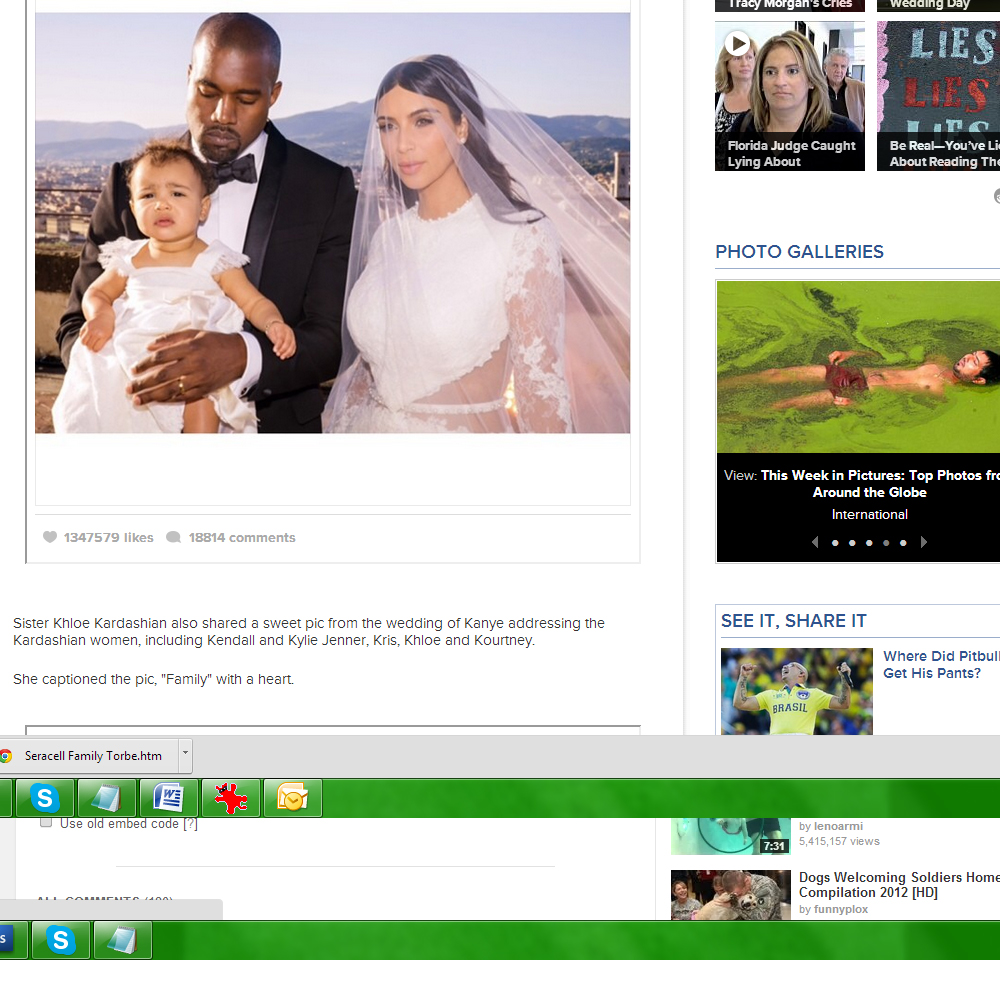Select the first photo gallery carousel dot
The height and width of the screenshot is (1000, 1000).
pos(835,543)
